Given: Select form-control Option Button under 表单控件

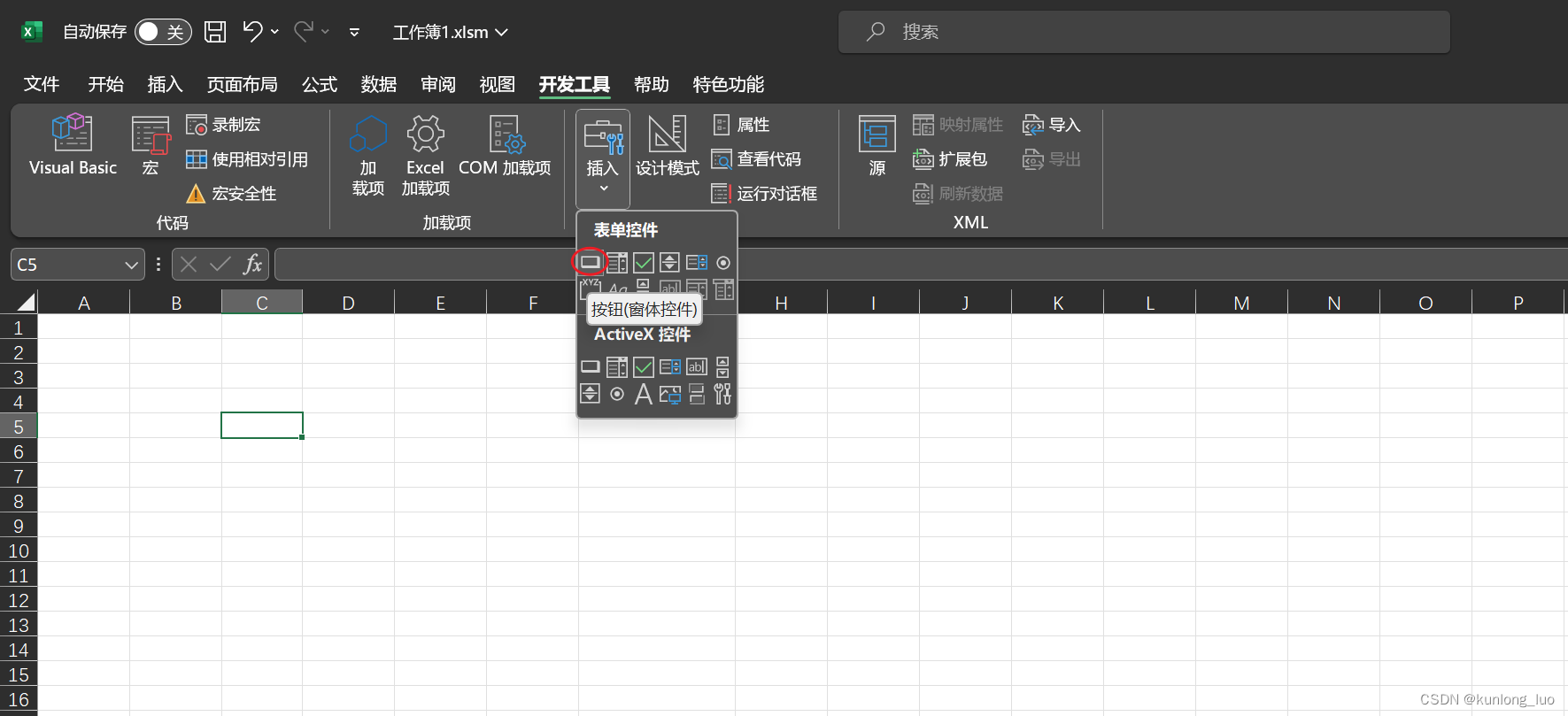Looking at the screenshot, I should (723, 262).
